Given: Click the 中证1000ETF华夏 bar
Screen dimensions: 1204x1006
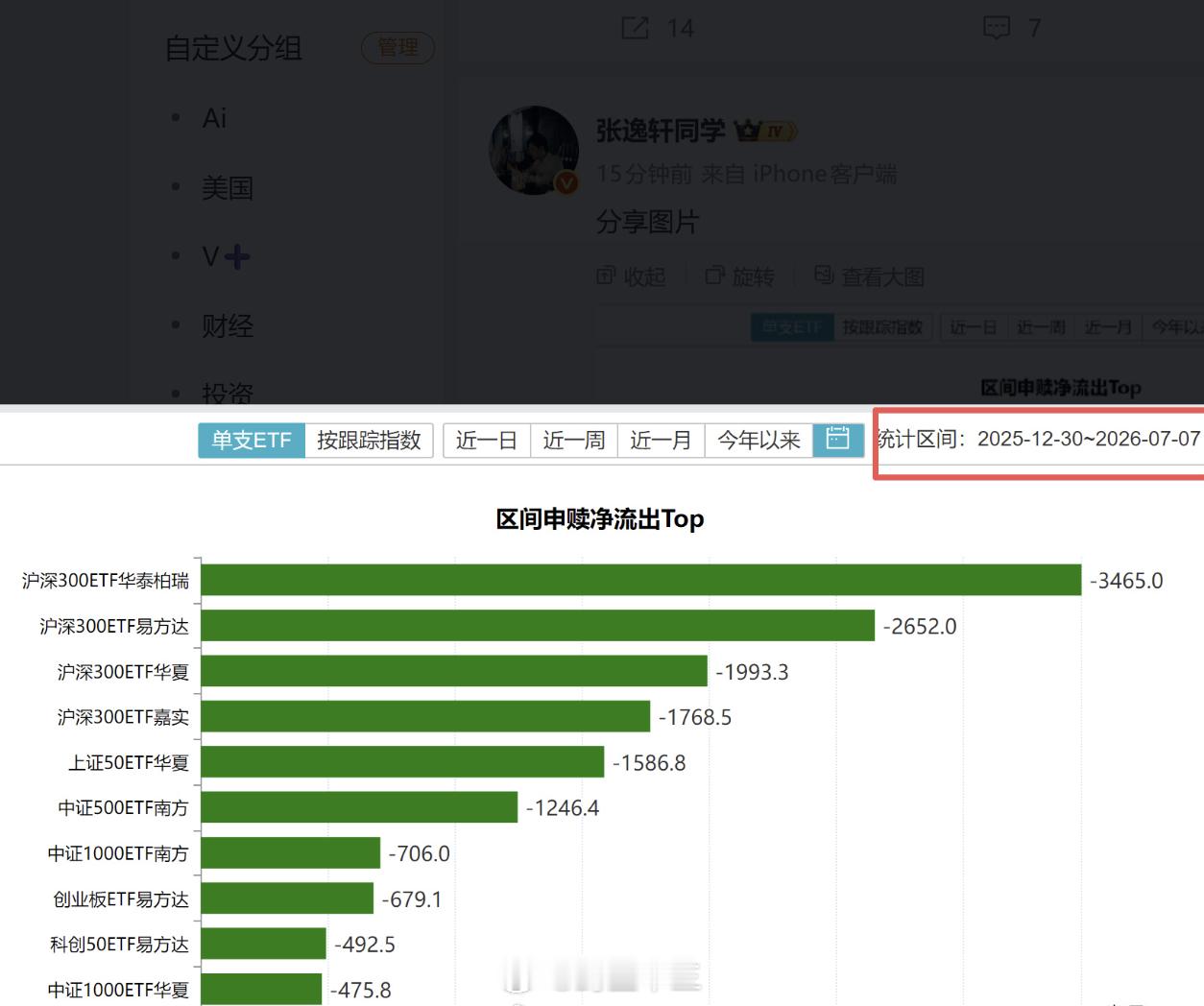Looking at the screenshot, I should point(261,989).
